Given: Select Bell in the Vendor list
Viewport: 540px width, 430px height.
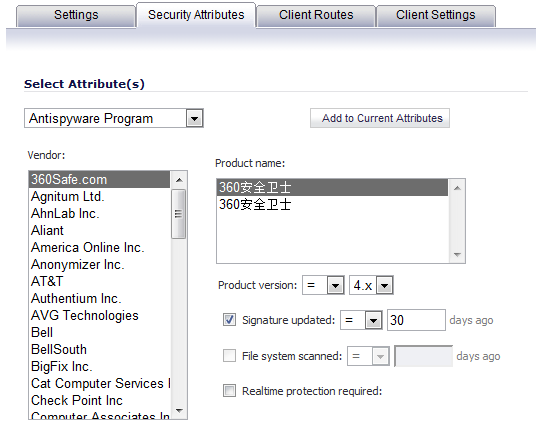Looking at the screenshot, I should point(99,333).
